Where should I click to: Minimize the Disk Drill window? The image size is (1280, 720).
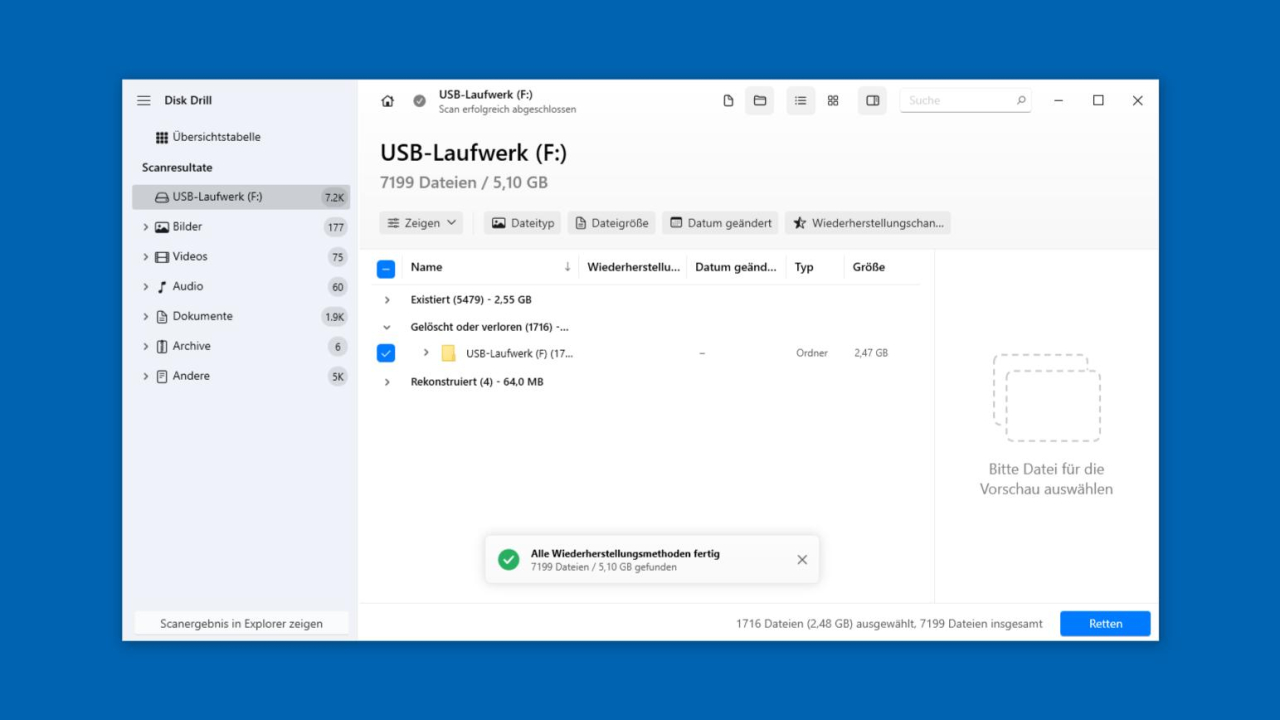click(1059, 101)
